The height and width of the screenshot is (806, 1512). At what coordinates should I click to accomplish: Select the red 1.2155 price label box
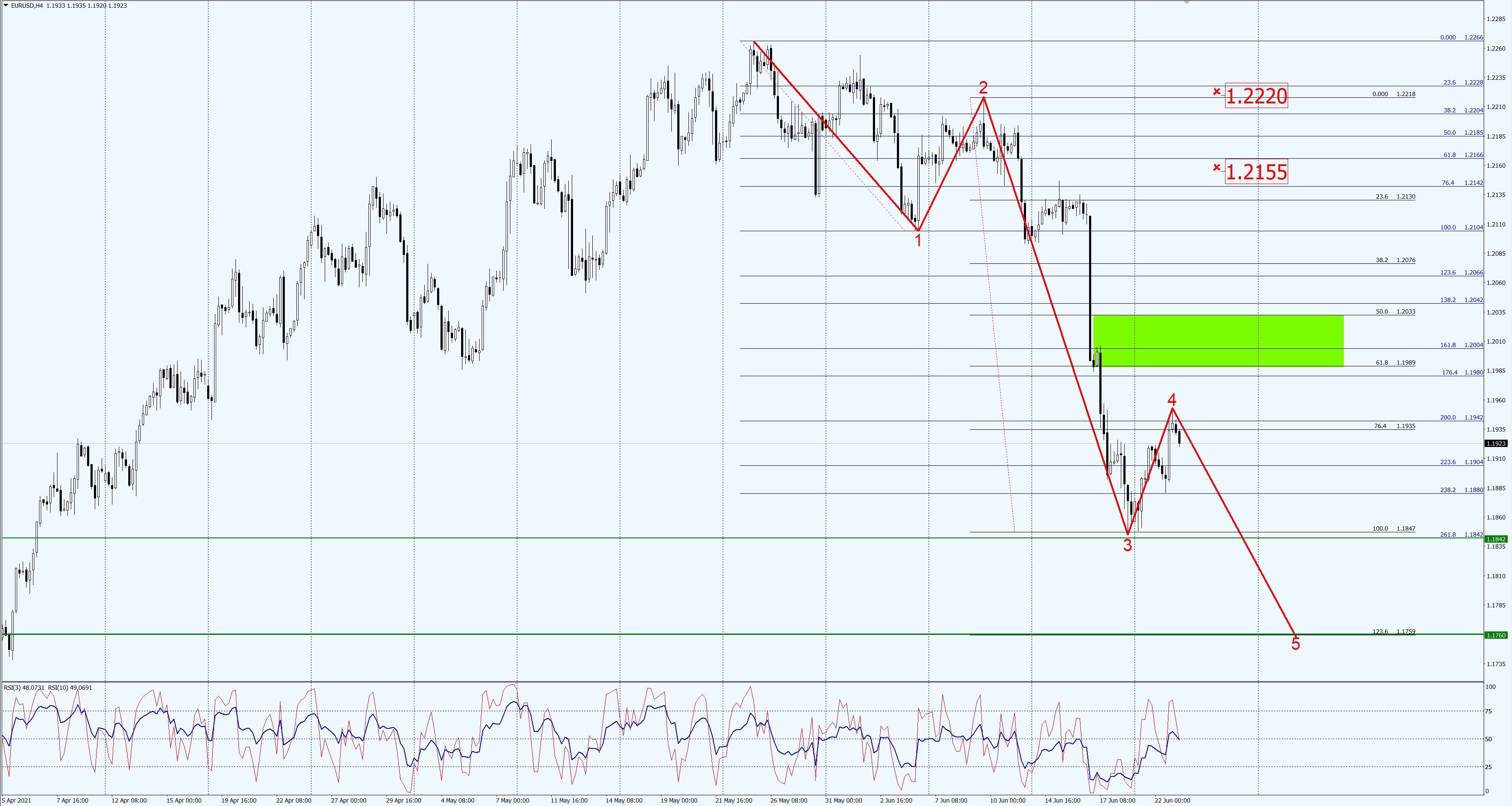[x=1256, y=172]
